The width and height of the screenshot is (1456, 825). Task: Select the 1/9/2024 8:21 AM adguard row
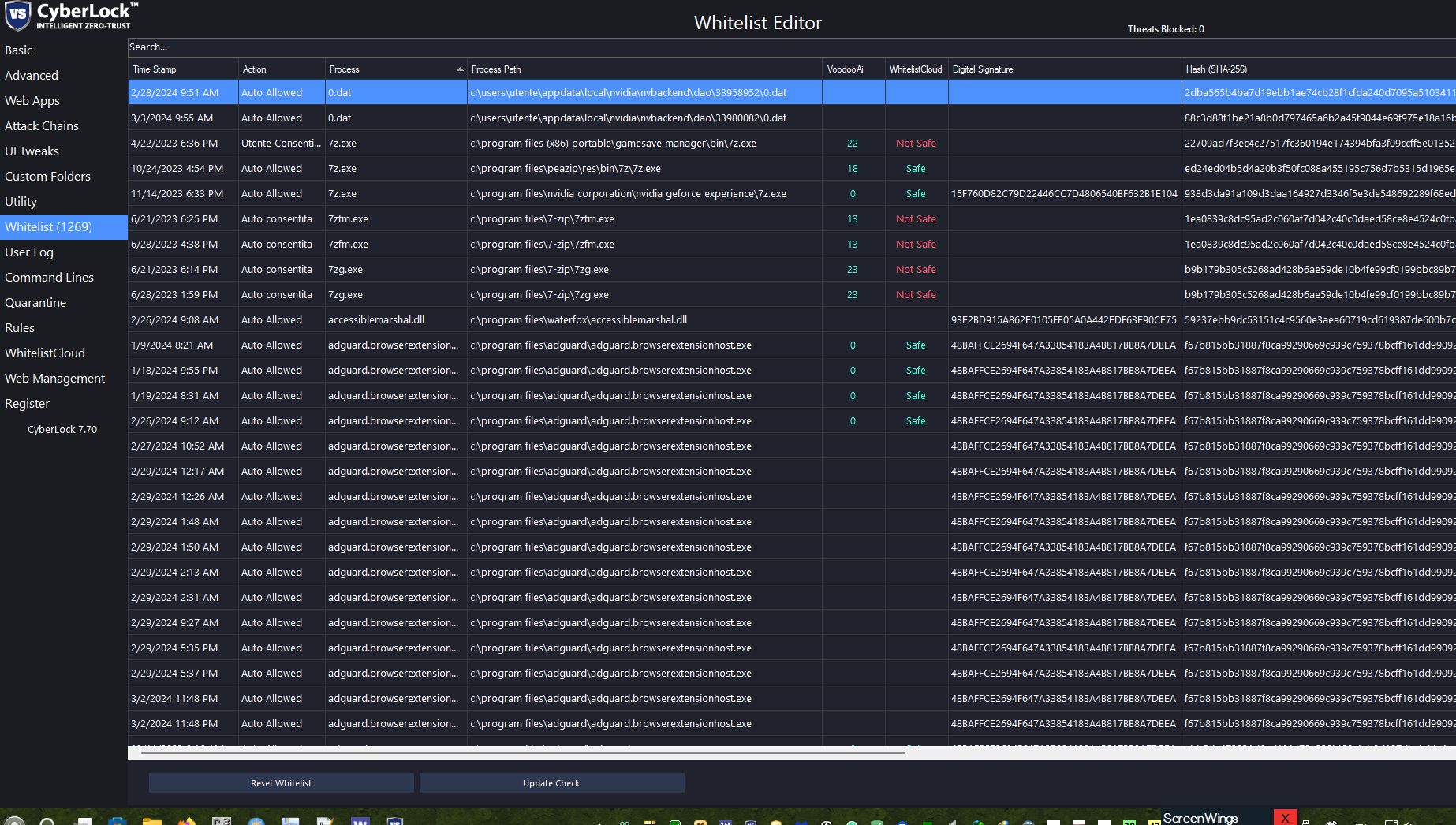[792, 345]
